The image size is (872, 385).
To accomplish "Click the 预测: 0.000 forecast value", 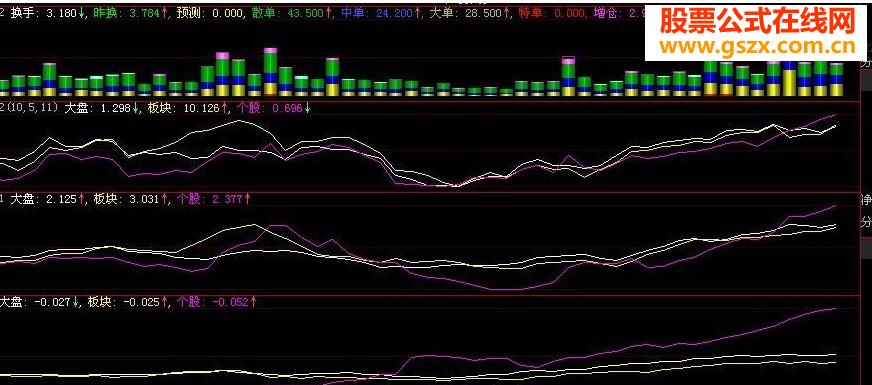I will (x=209, y=13).
